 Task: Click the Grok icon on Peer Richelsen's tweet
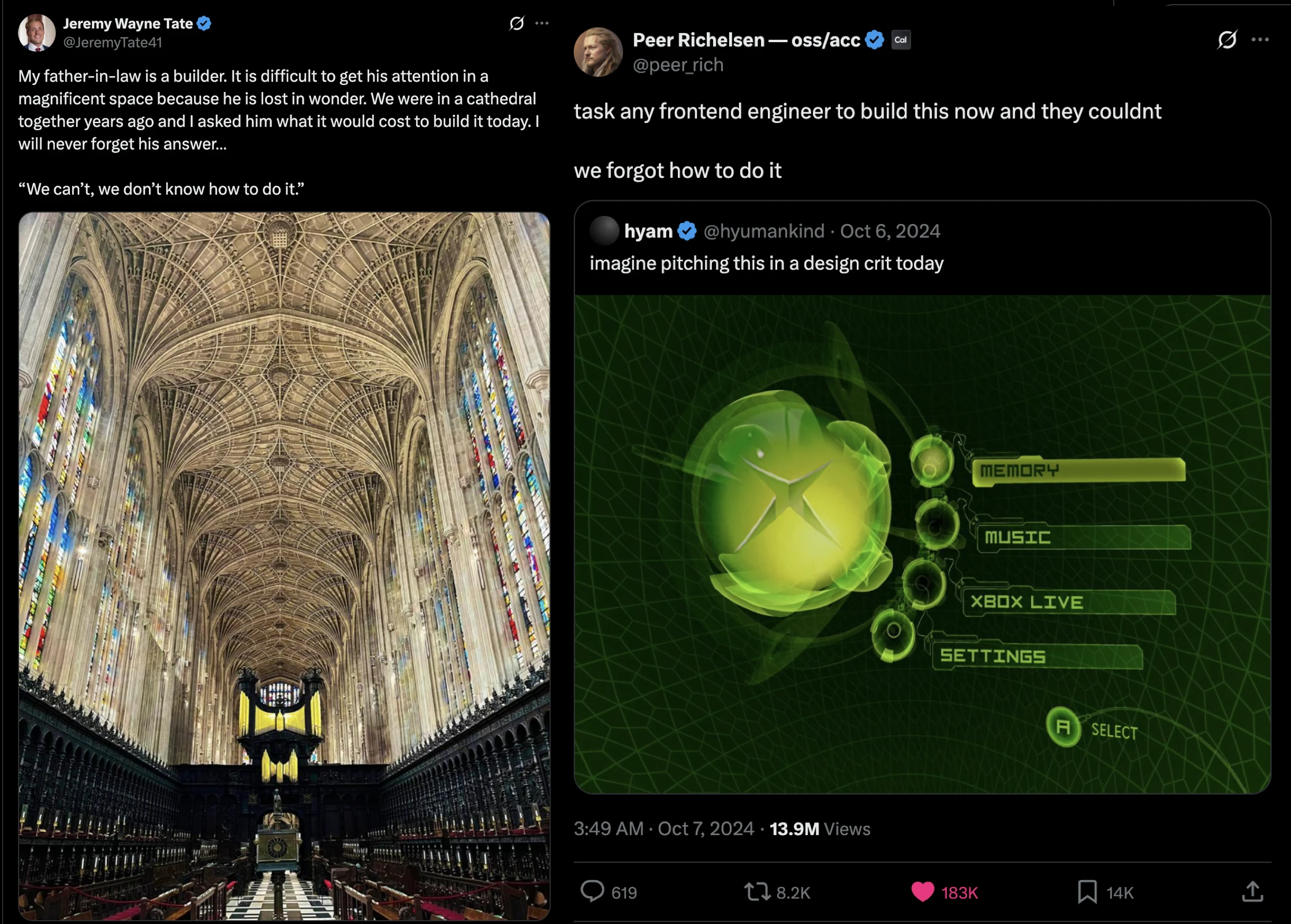tap(1227, 40)
